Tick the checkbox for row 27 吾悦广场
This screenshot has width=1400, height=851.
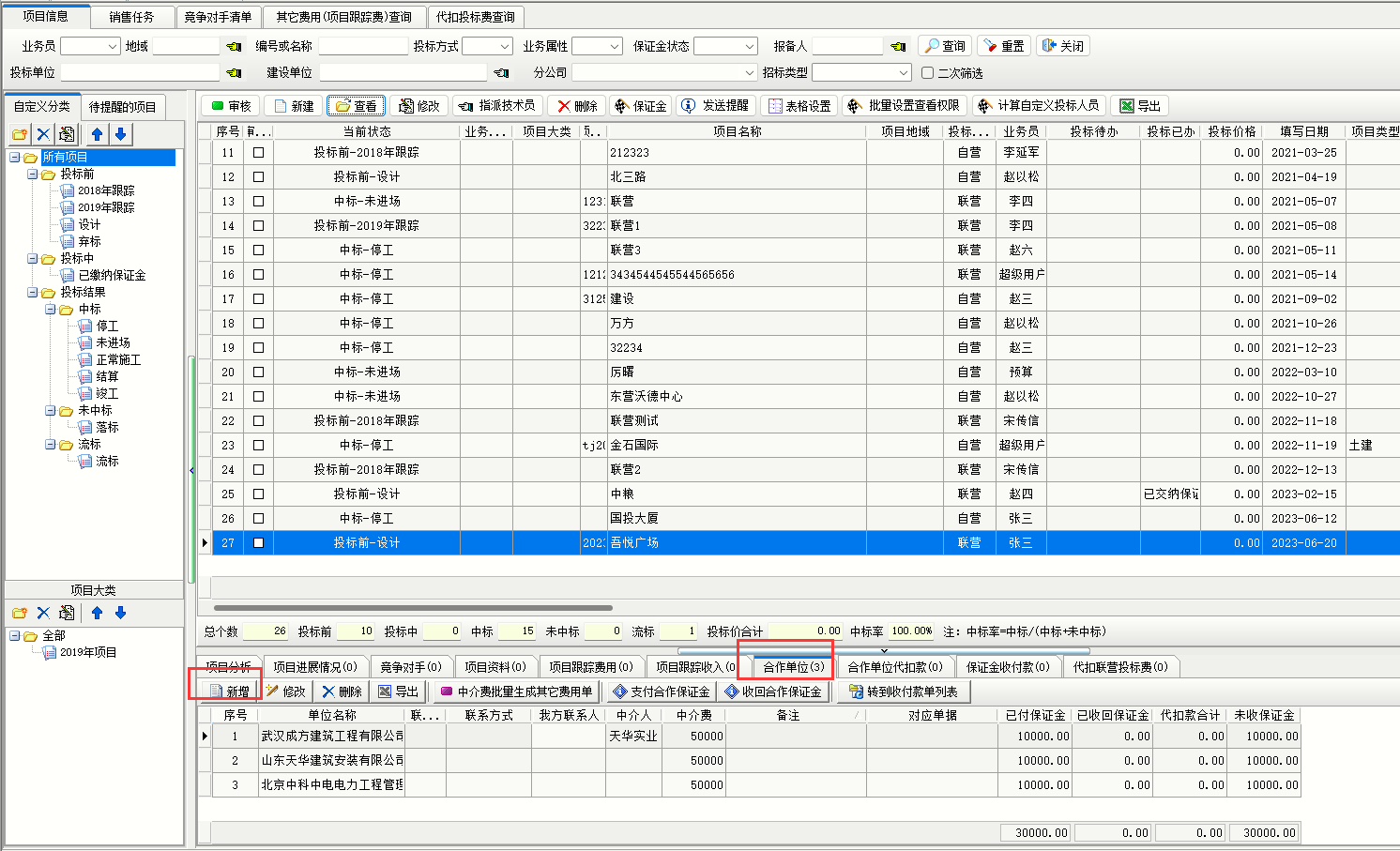pos(258,542)
